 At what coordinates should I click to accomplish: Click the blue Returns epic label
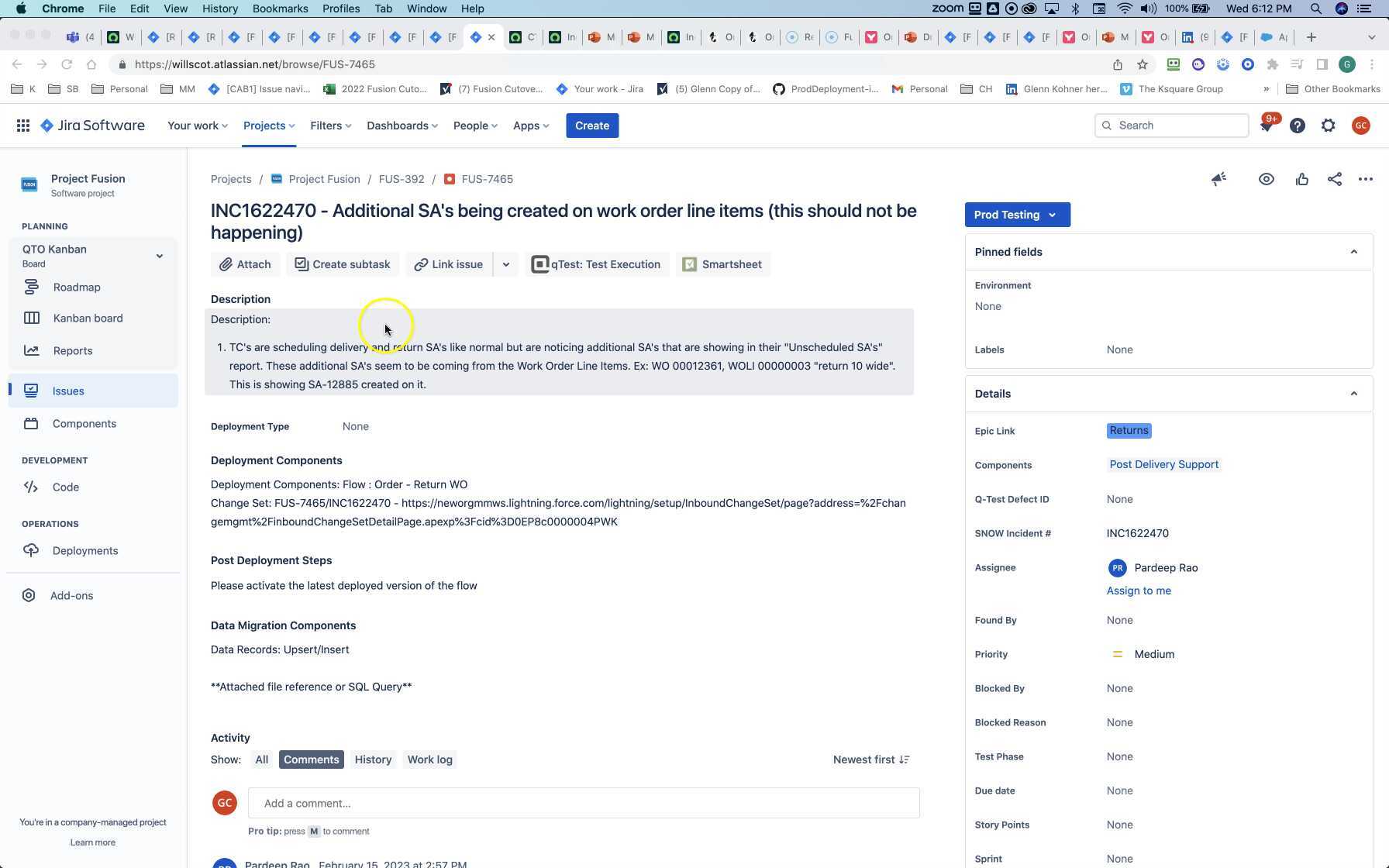point(1128,431)
